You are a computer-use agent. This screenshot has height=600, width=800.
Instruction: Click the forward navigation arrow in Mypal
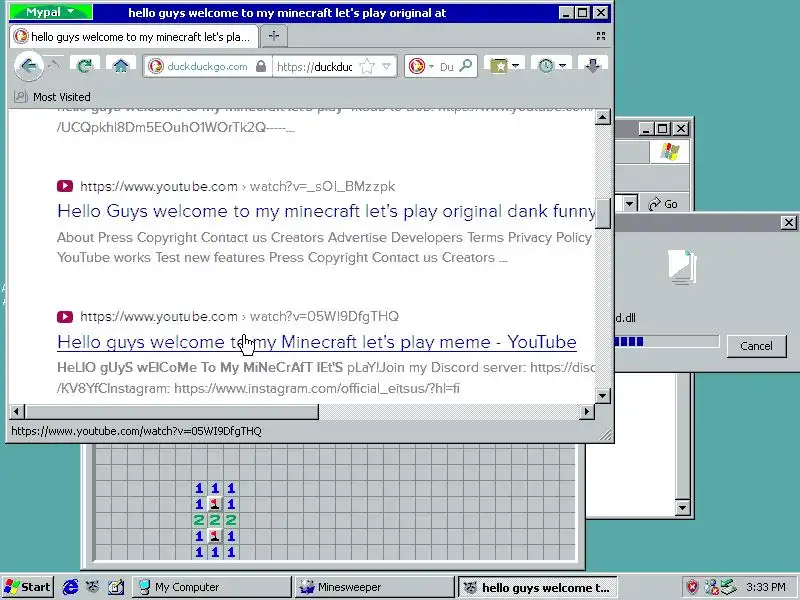[x=54, y=65]
